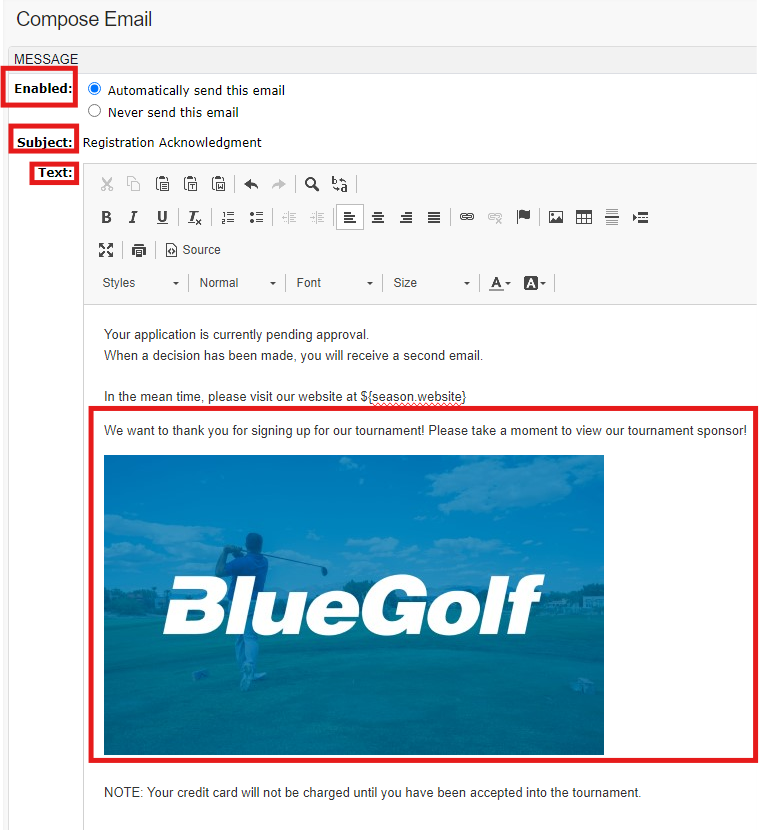Toggle italic formatting
Screen dimensions: 759x830
pyautogui.click(x=133, y=217)
